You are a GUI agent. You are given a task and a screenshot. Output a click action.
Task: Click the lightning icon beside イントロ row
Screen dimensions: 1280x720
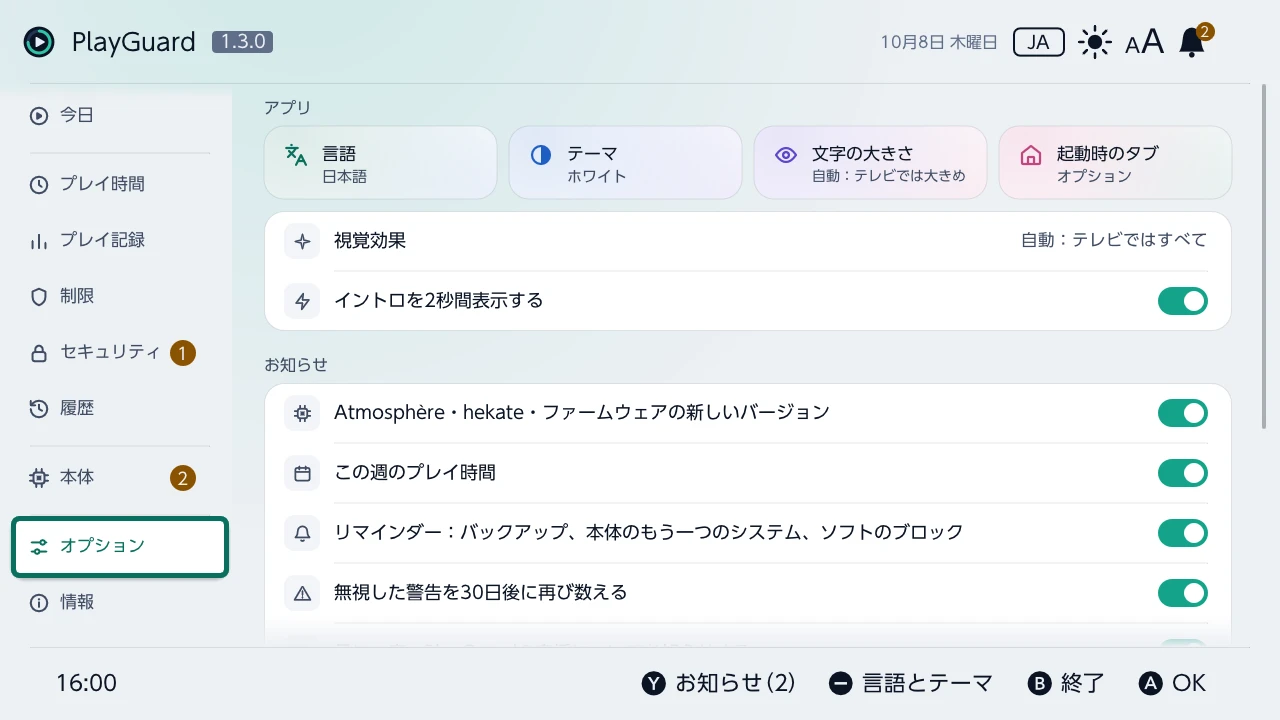click(x=302, y=301)
